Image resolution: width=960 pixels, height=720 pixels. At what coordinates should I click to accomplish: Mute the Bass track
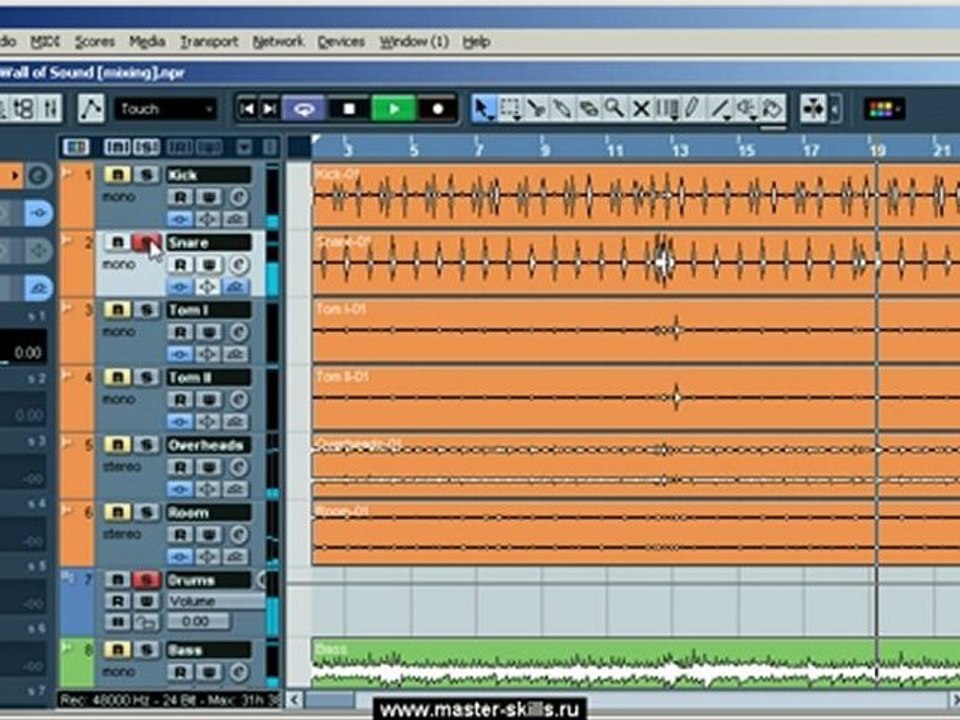point(117,650)
